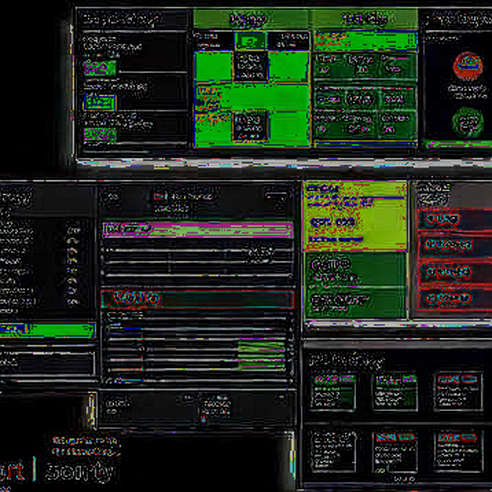The width and height of the screenshot is (492, 492).
Task: Toggle the small indicator at the top-right of the middle panel
Action: coord(276,196)
